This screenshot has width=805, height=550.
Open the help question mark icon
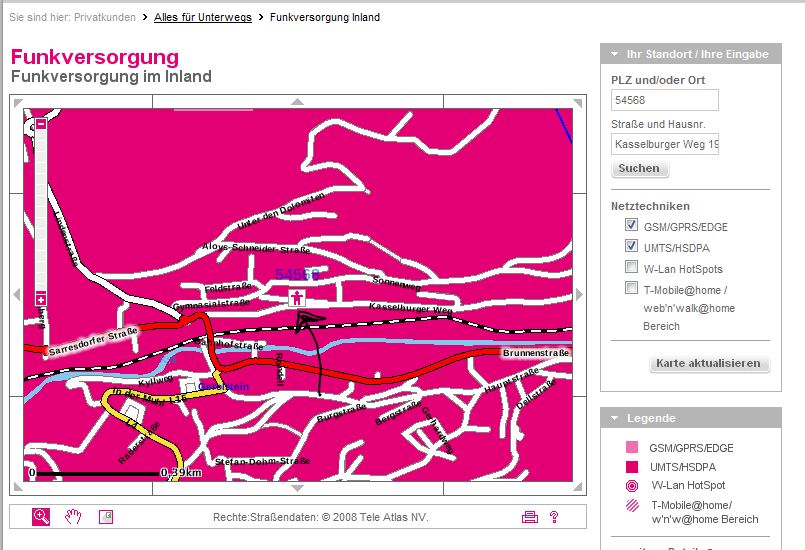[x=554, y=517]
